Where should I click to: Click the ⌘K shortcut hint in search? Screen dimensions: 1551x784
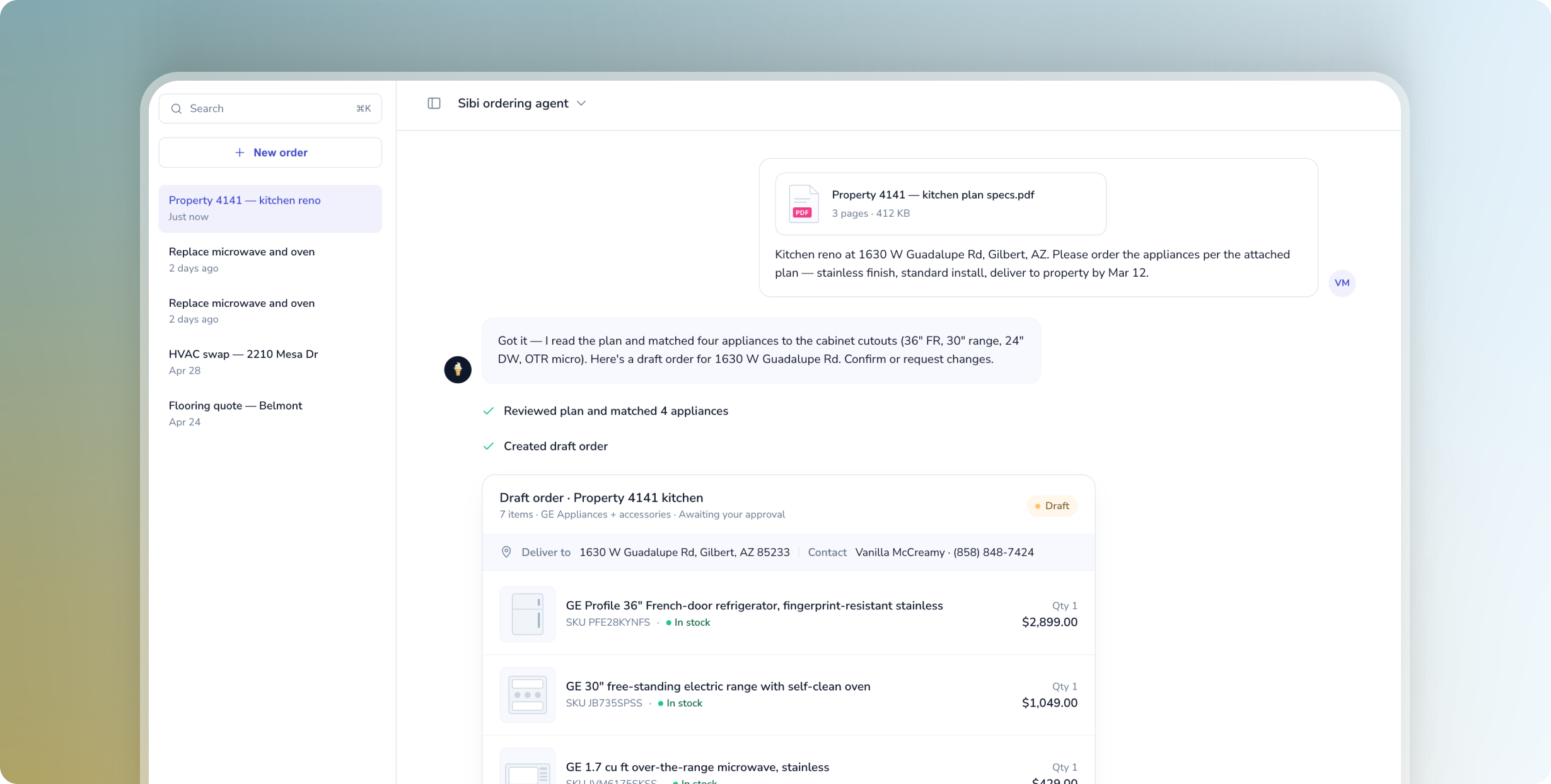coord(363,108)
